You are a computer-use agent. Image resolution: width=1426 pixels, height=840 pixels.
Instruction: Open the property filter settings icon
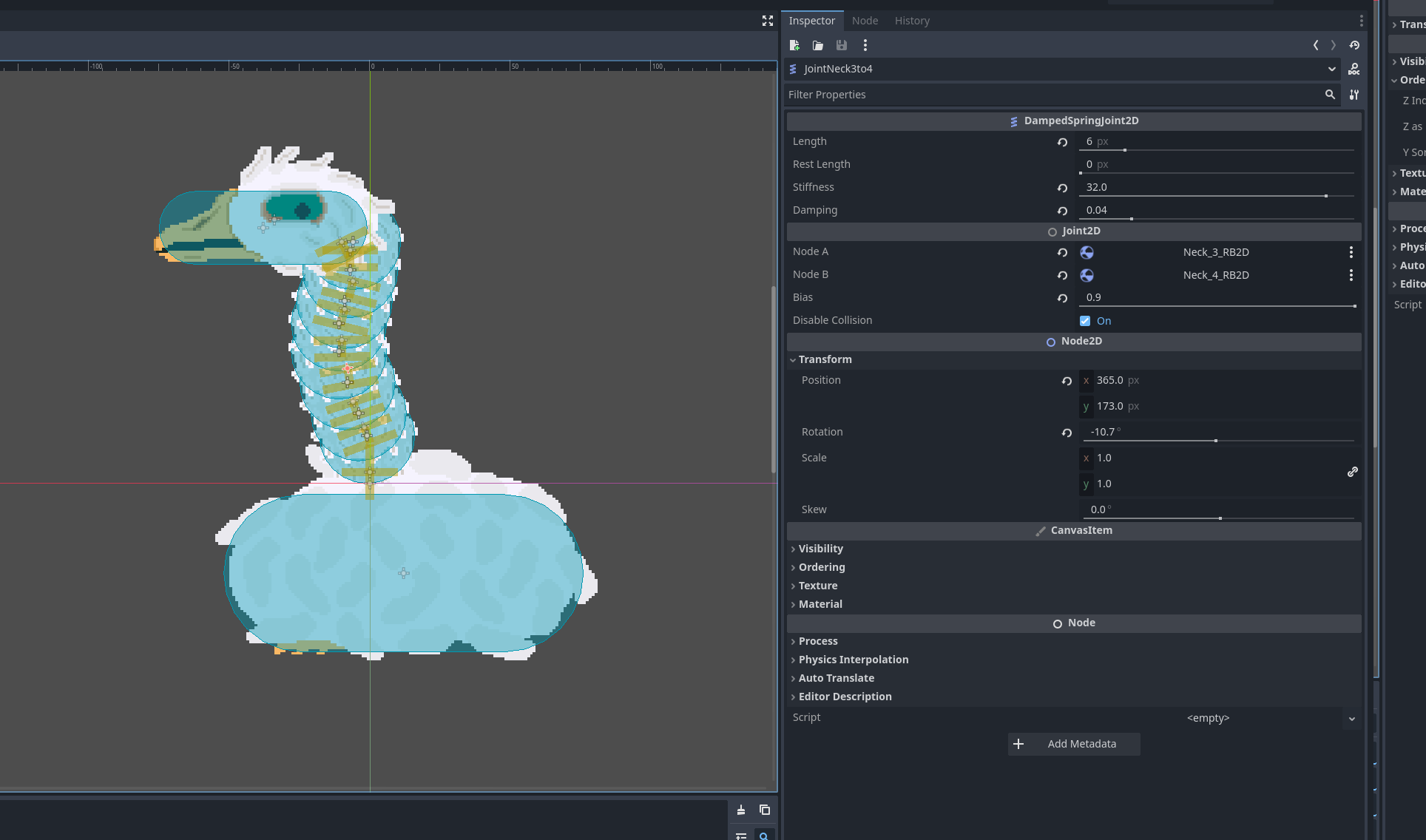coord(1354,95)
